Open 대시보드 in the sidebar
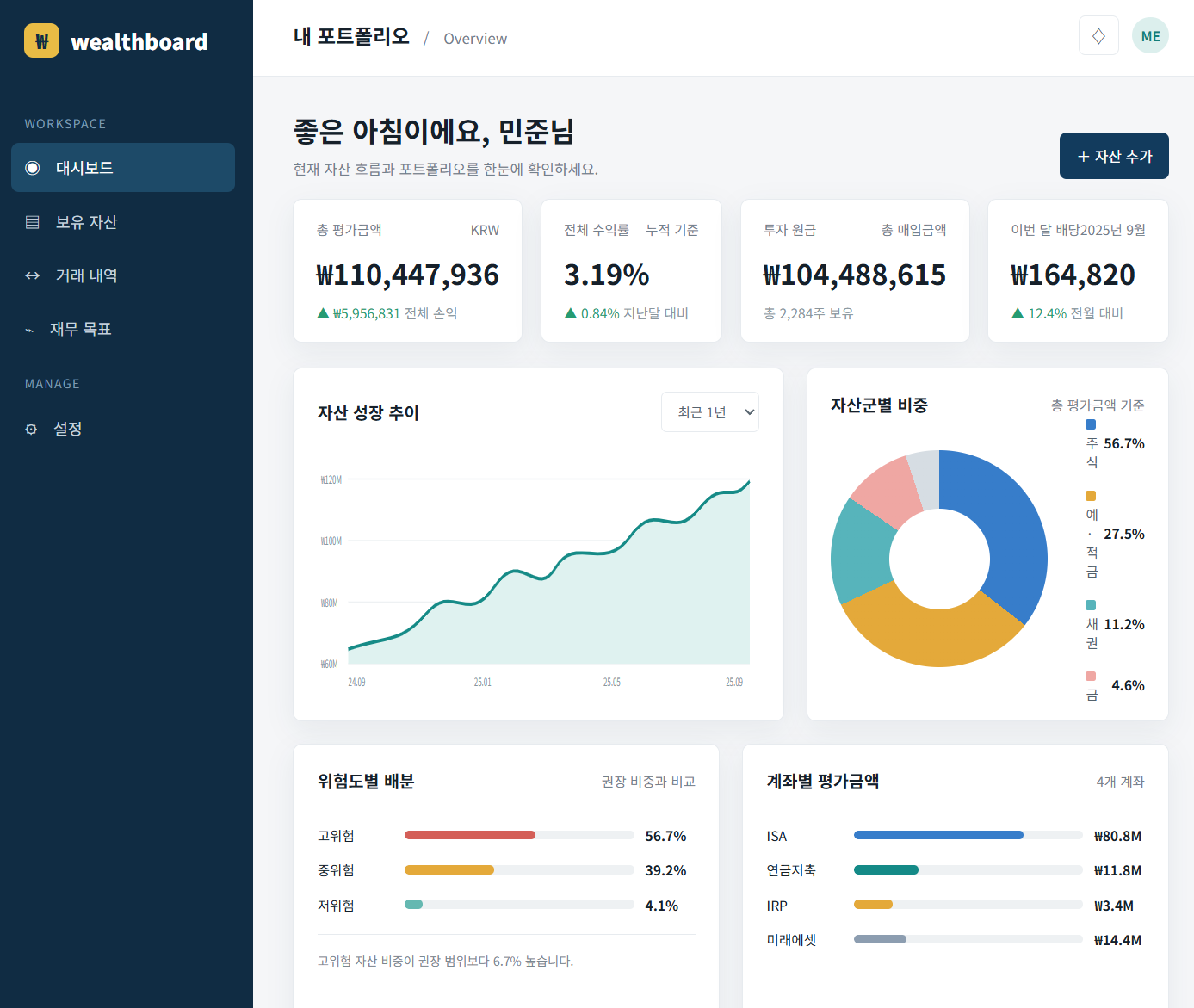Viewport: 1194px width, 1008px height. point(123,168)
